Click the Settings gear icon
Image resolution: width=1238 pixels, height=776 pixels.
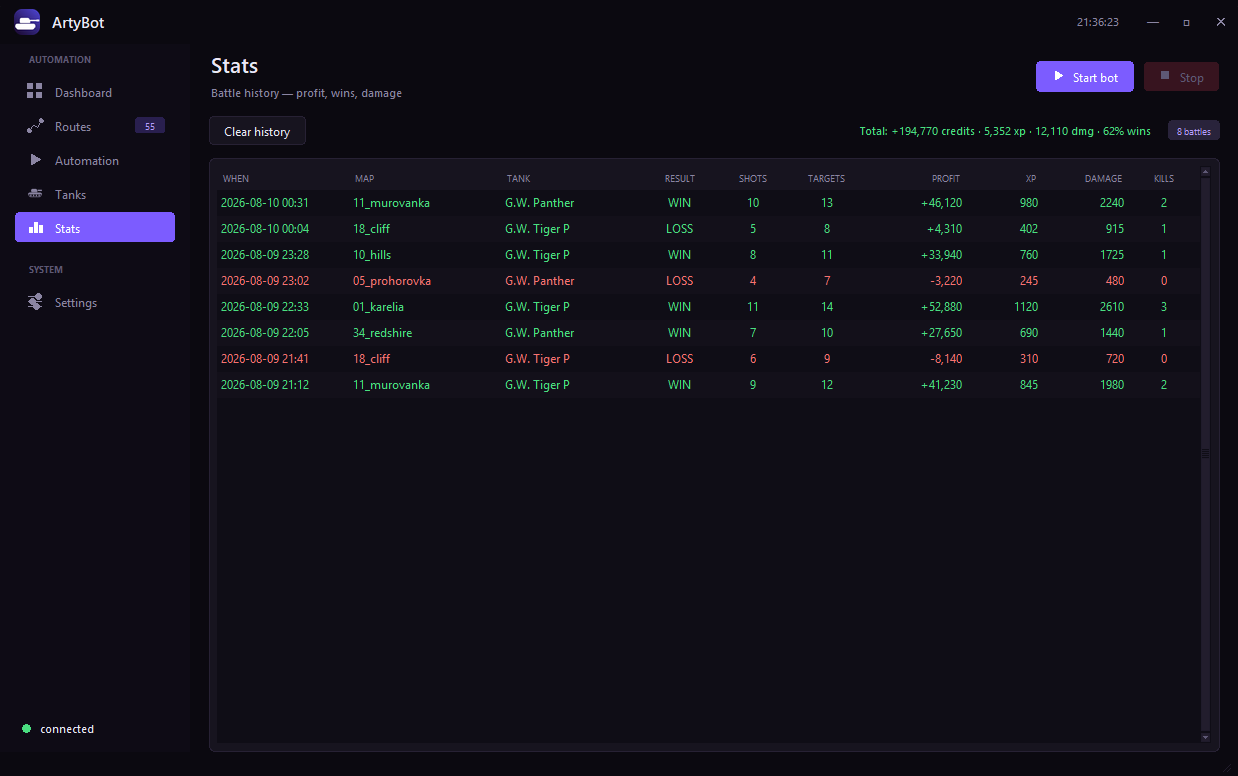point(35,302)
